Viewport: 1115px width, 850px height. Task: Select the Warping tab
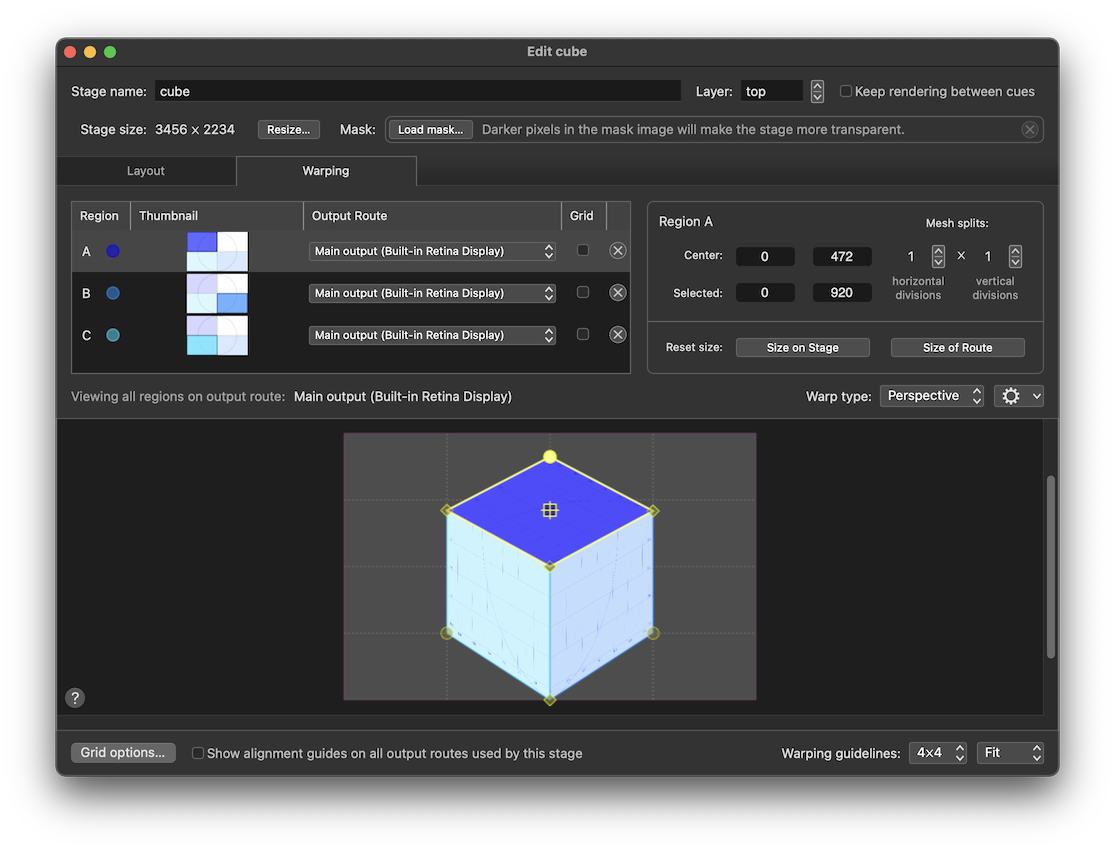click(325, 170)
